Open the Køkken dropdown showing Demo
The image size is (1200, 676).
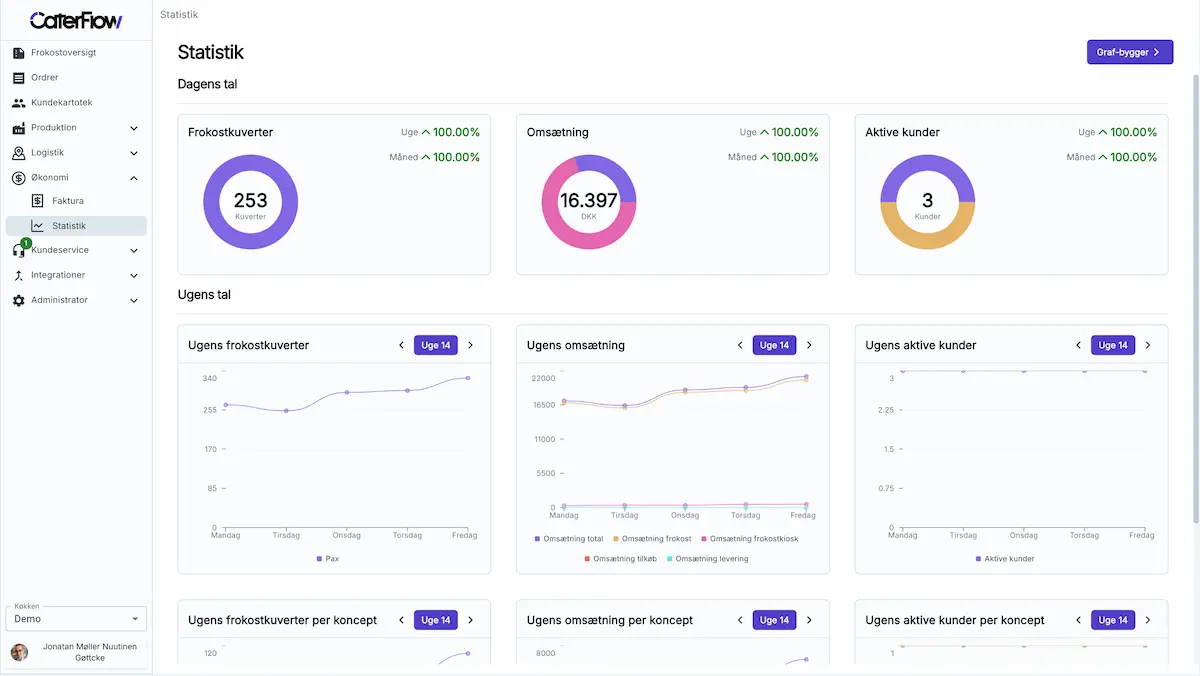(75, 618)
